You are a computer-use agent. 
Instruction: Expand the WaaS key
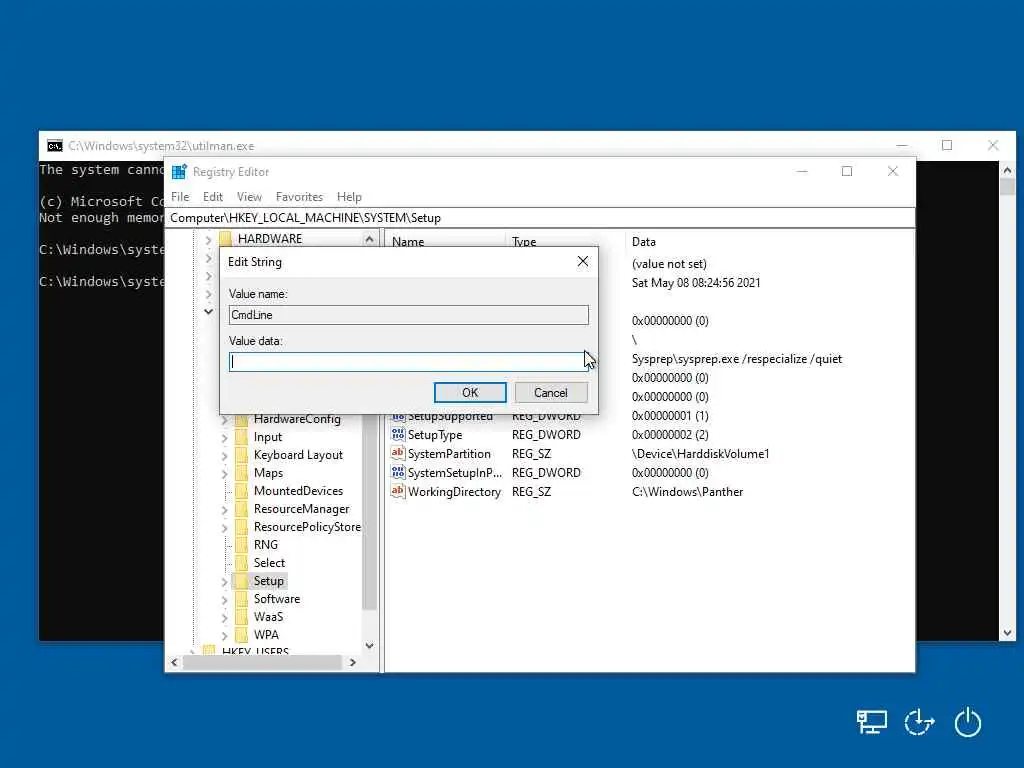click(x=225, y=617)
